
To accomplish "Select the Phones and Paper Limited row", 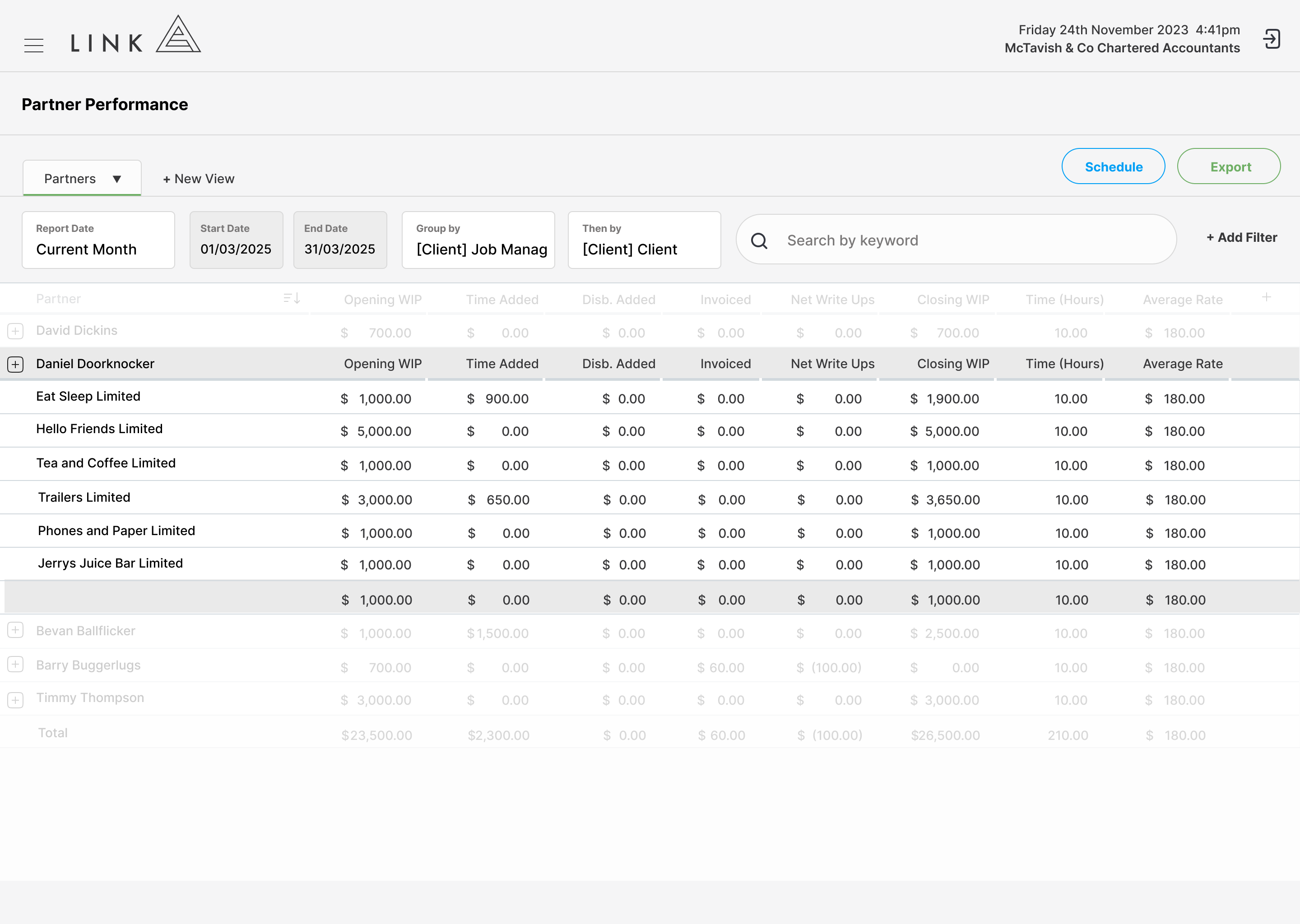I will tap(650, 531).
